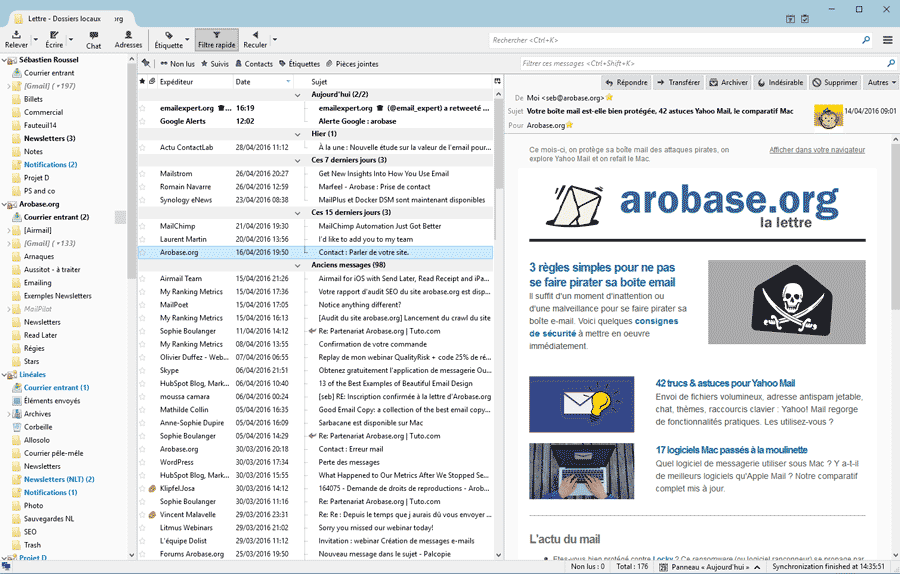Image resolution: width=900 pixels, height=574 pixels.
Task: Click the pirate envelope thumbnail image
Action: click(x=786, y=302)
